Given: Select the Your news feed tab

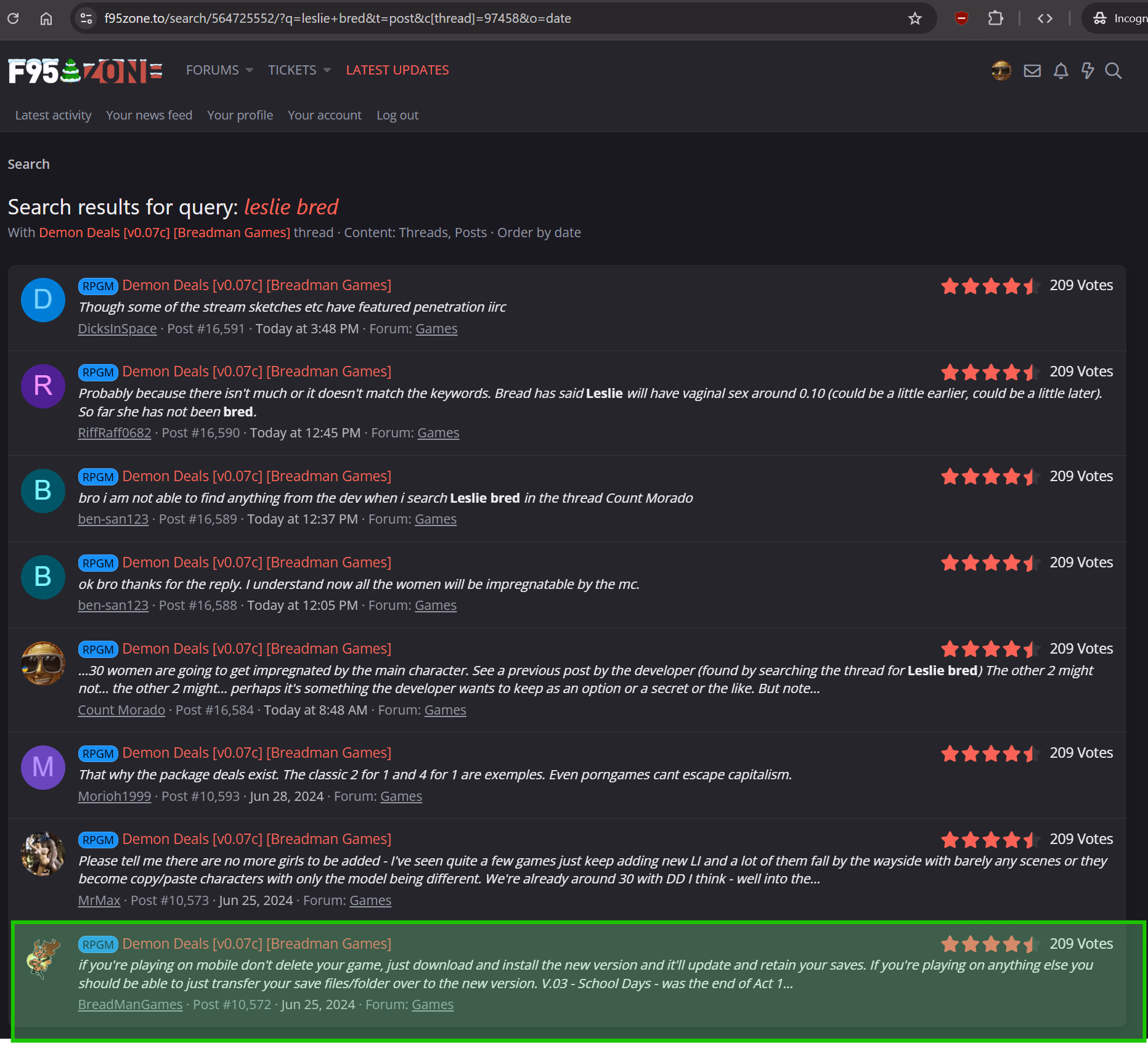Looking at the screenshot, I should click(x=149, y=115).
